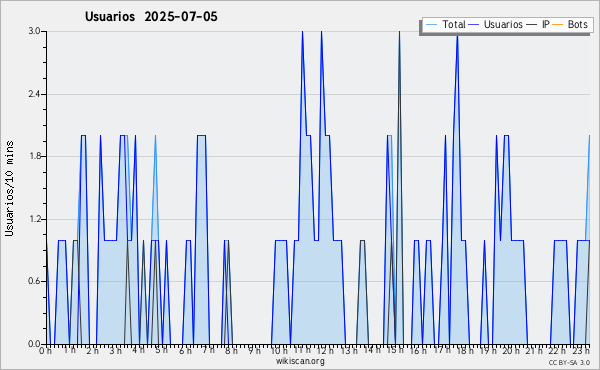
Task: Click the y-axis label 'Usuarios/10 mins'
Action: pyautogui.click(x=9, y=188)
